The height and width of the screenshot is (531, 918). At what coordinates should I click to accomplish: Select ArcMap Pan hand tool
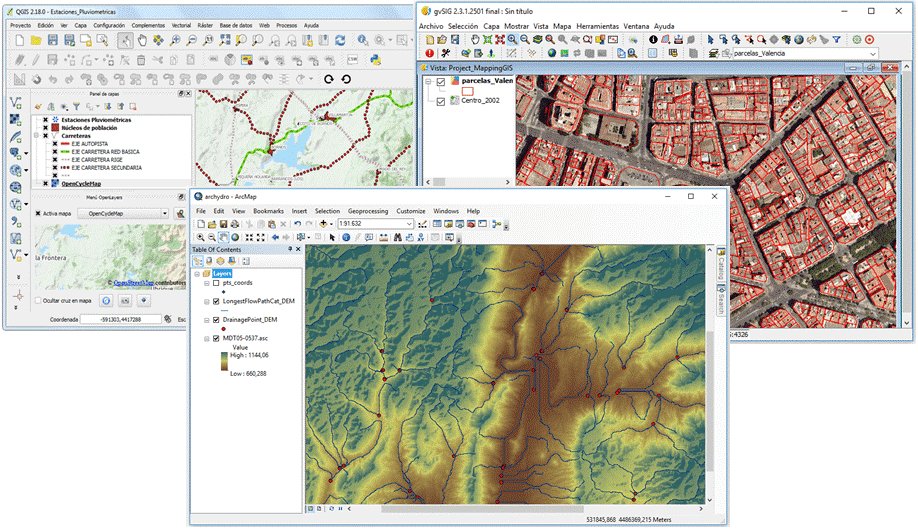point(224,237)
